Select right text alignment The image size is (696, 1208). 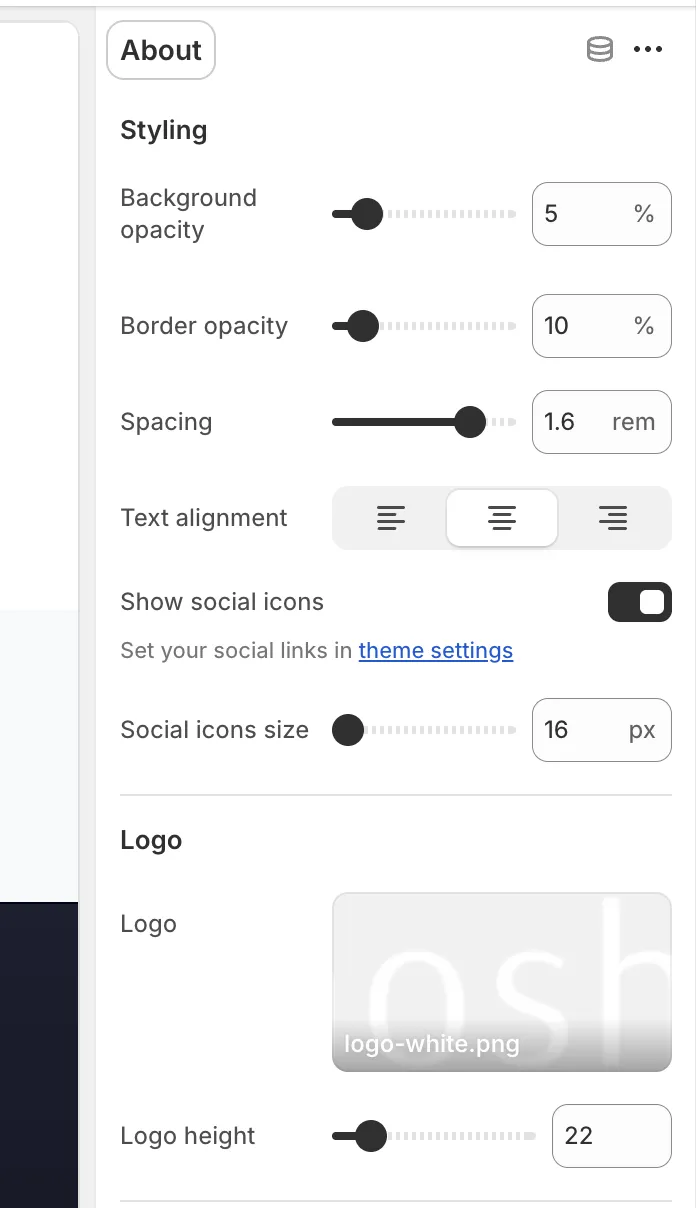[x=613, y=518]
